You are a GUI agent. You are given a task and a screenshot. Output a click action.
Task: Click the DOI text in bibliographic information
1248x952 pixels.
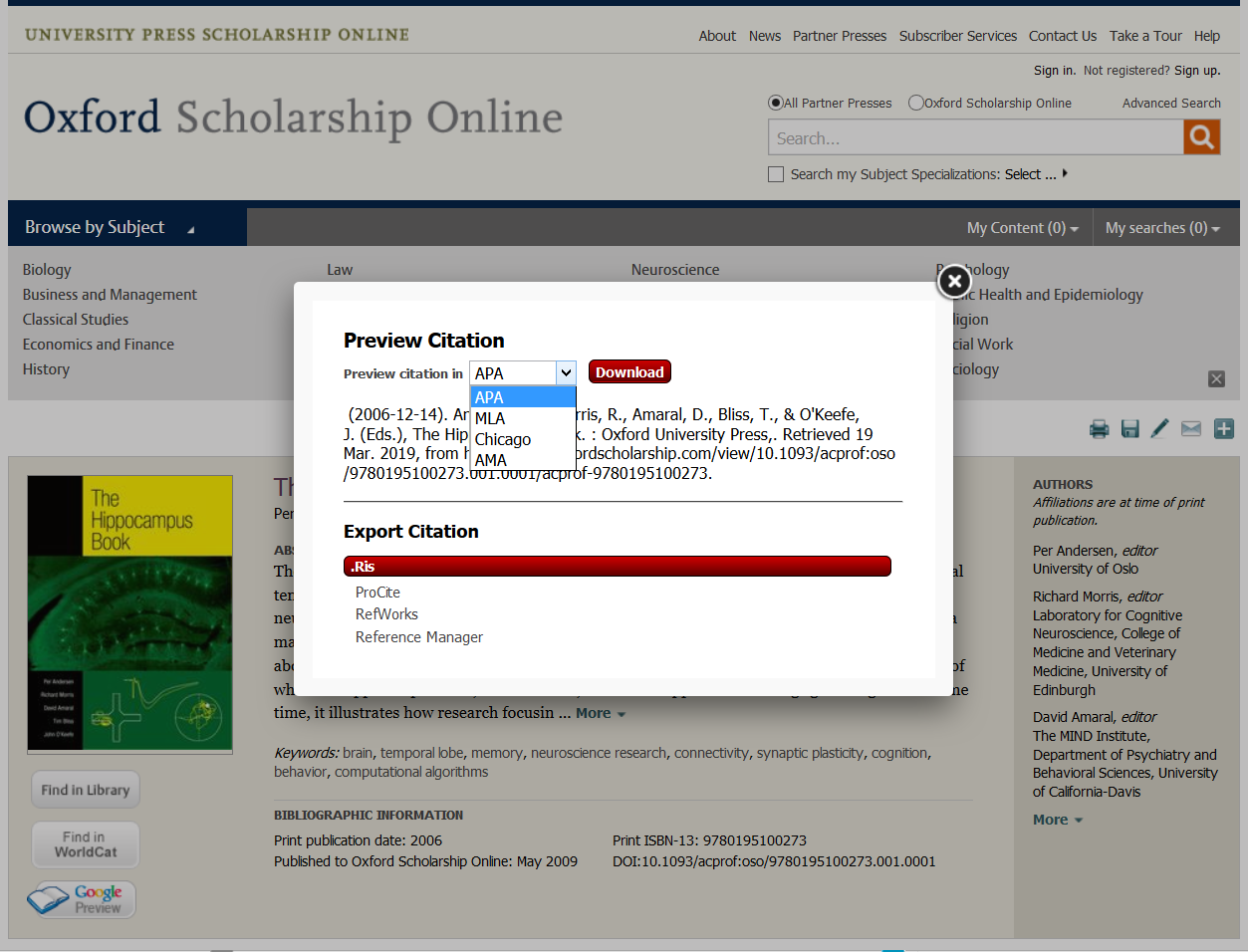(x=774, y=861)
